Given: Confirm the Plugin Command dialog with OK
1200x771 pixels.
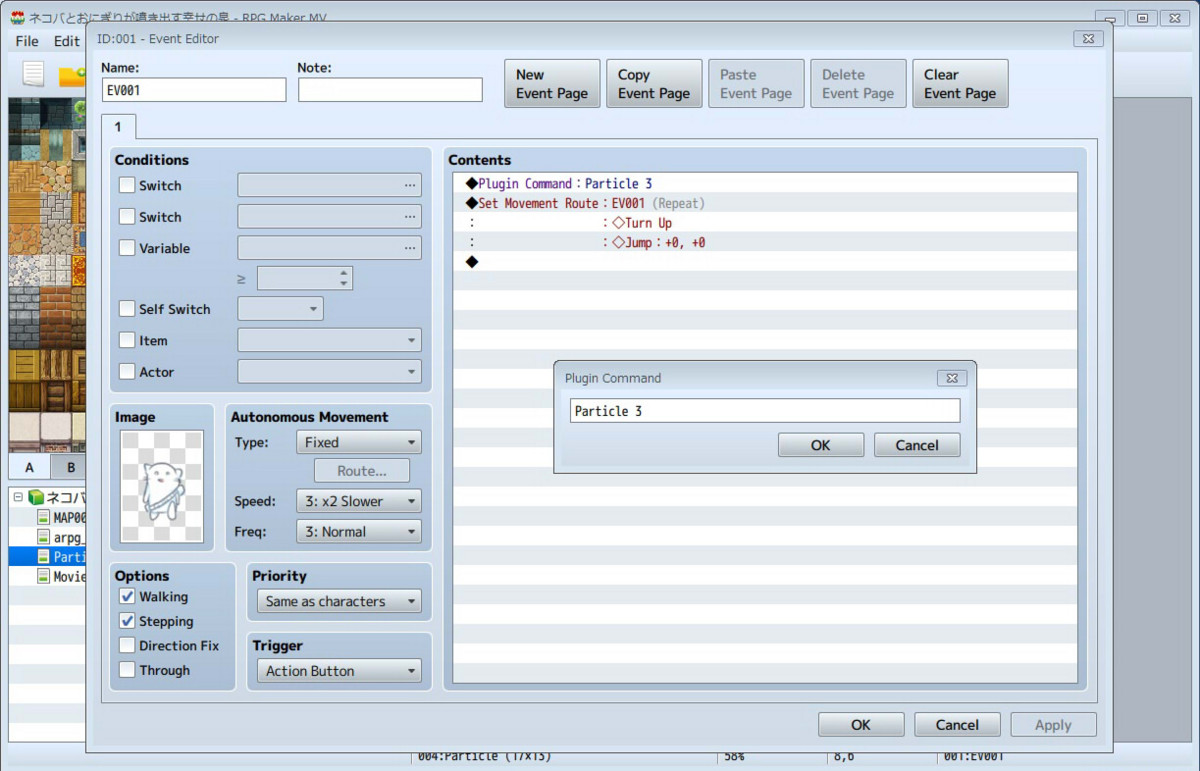Looking at the screenshot, I should tap(821, 445).
